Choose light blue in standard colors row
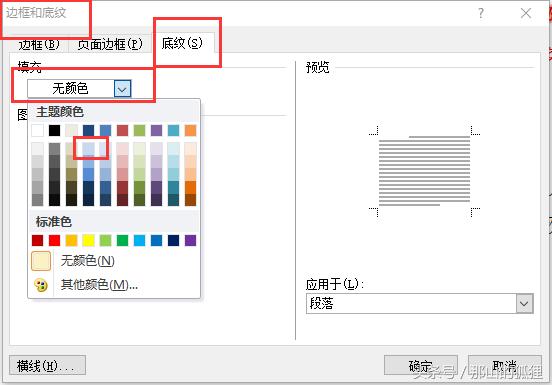The height and width of the screenshot is (385, 552). pos(139,240)
